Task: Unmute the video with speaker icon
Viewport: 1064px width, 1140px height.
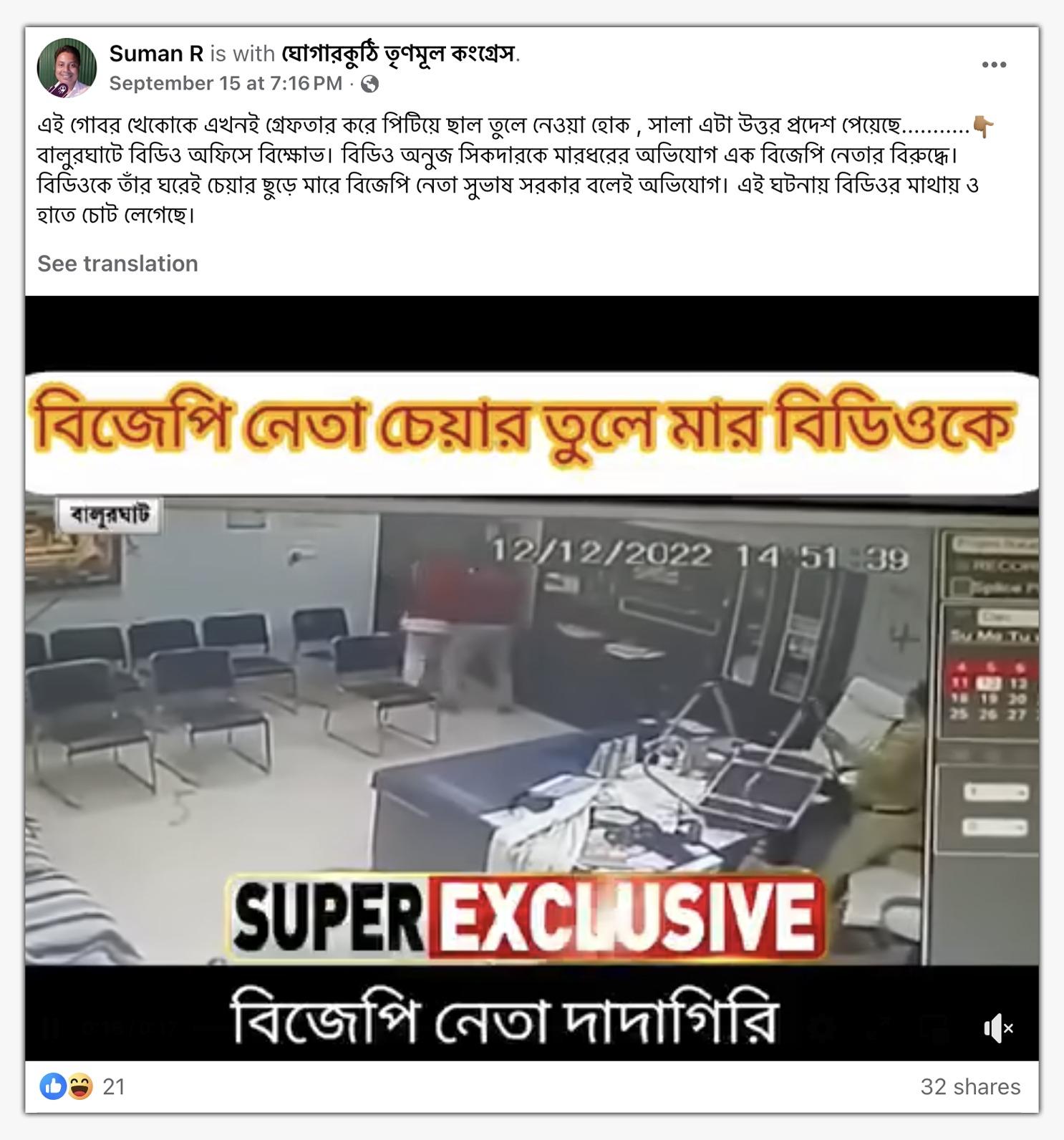Action: (x=998, y=1028)
